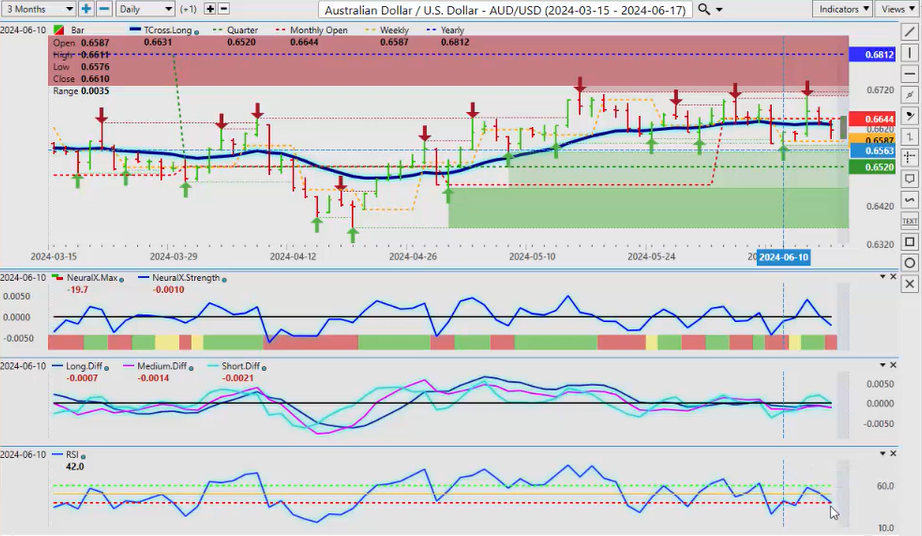The width and height of the screenshot is (922, 536).
Task: Select the TEXT annotation tool
Action: pos(909,221)
